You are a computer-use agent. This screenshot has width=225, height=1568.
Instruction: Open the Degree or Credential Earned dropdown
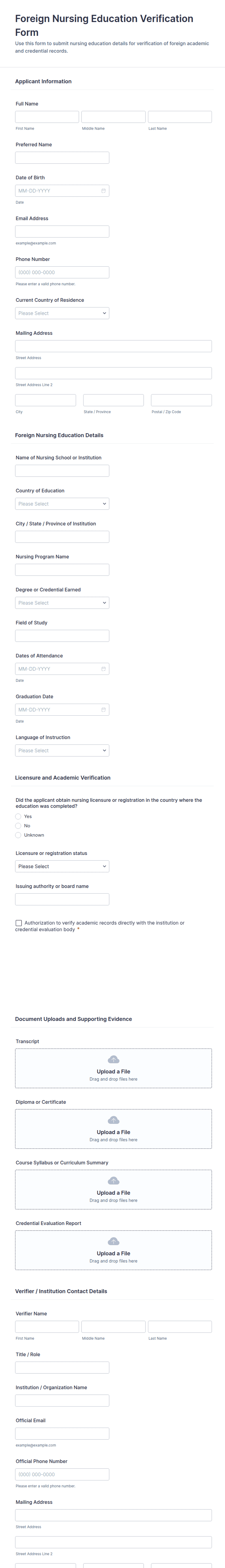point(62,603)
